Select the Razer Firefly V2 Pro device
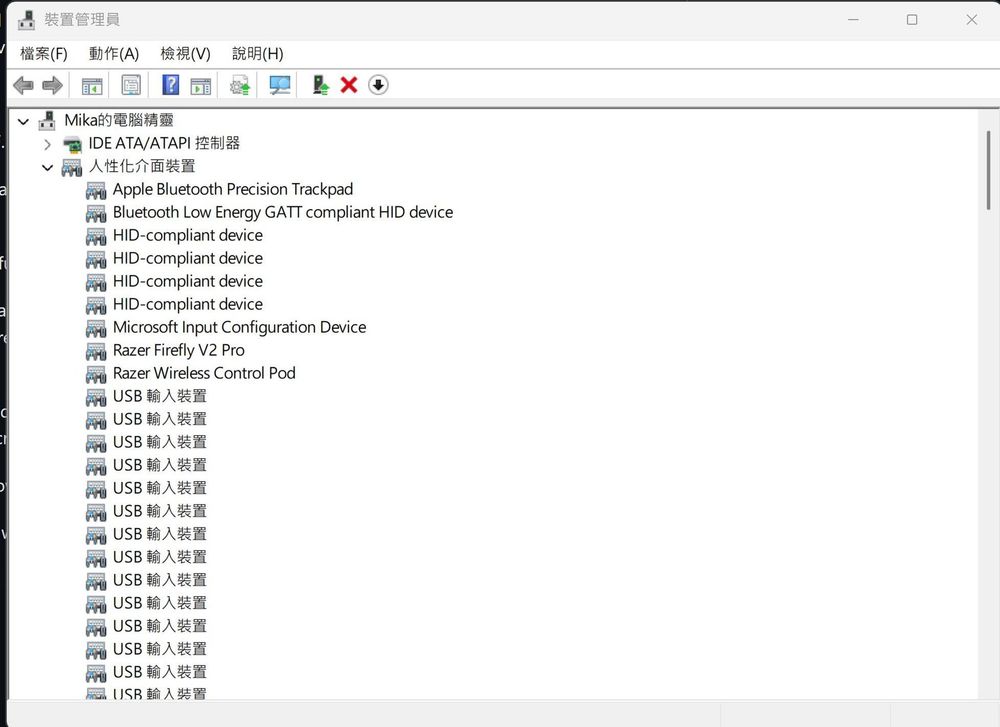Screen dimensions: 1000x727 (x=178, y=350)
